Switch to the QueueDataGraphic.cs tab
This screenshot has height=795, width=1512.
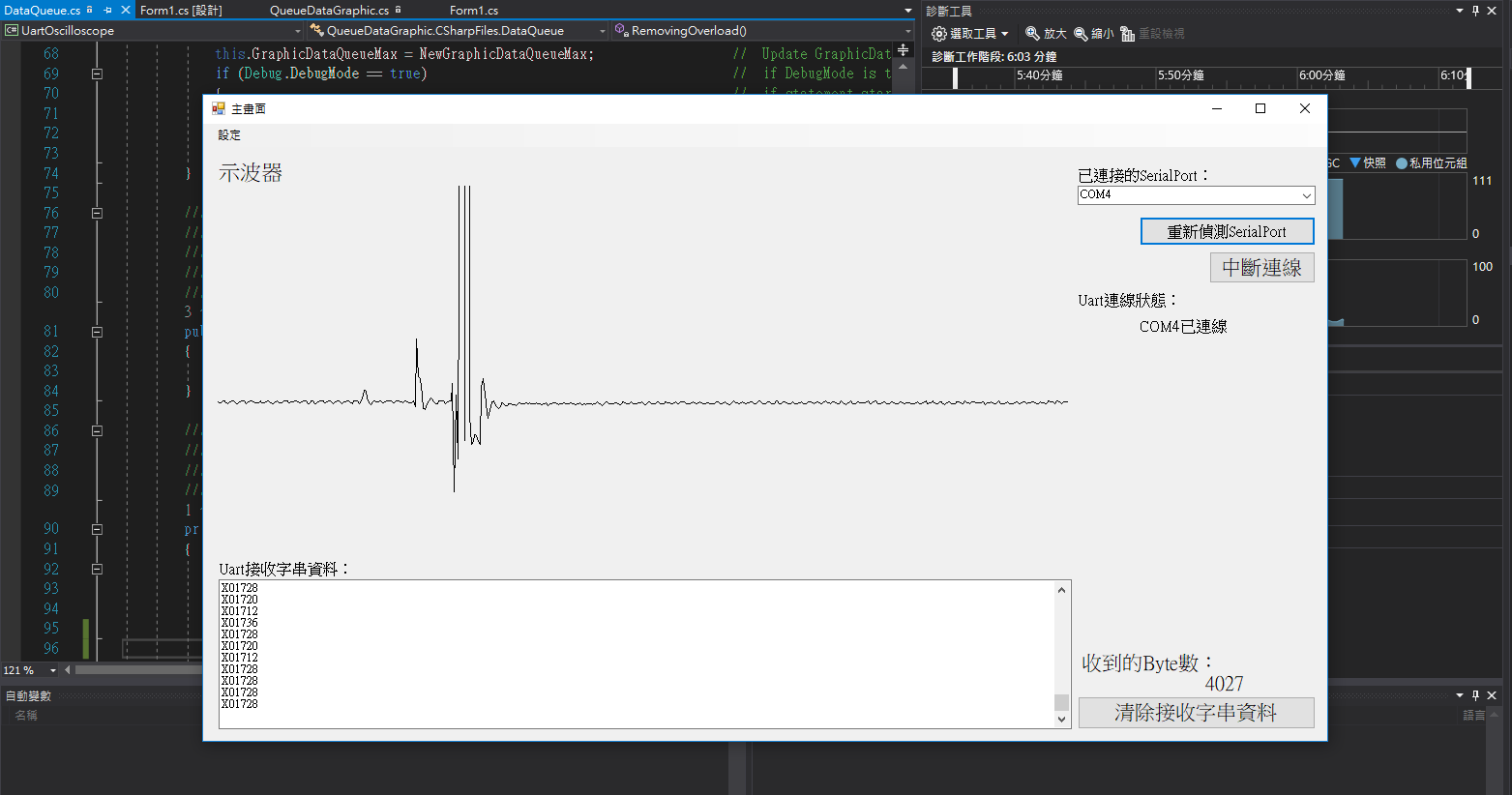(x=329, y=10)
